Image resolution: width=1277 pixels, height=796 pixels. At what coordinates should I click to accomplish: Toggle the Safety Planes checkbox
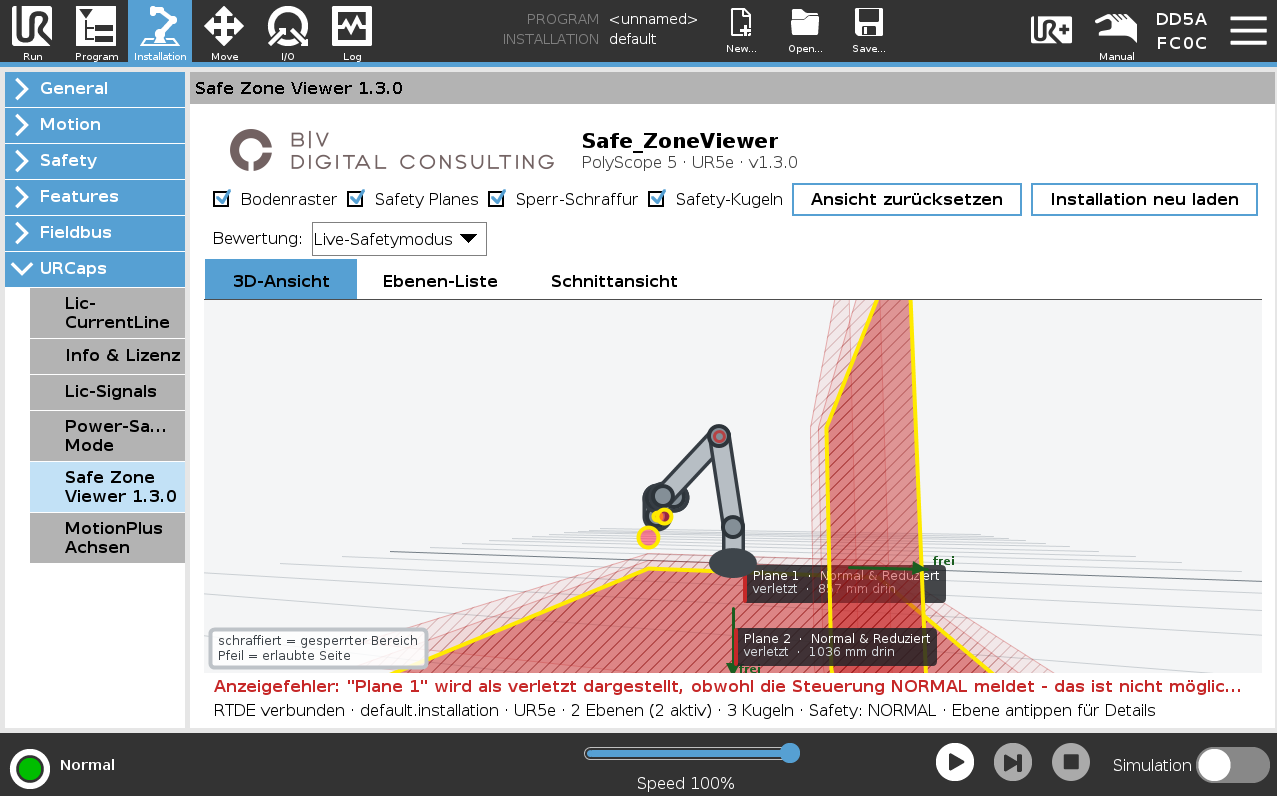(x=356, y=199)
